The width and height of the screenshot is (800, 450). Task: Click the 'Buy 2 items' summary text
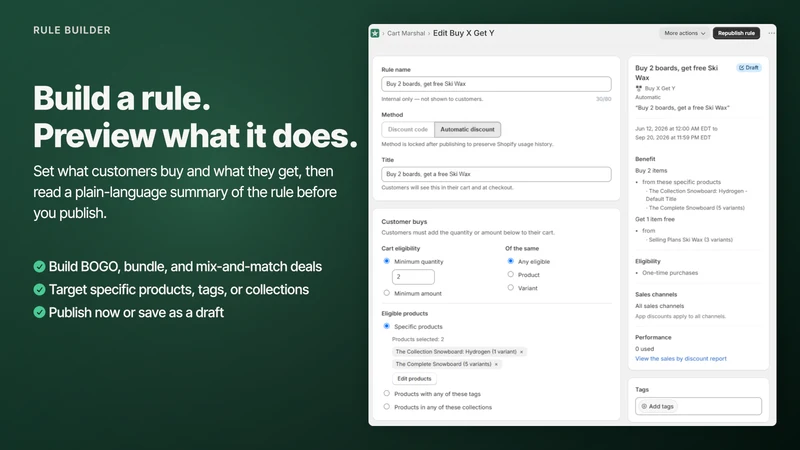651,171
